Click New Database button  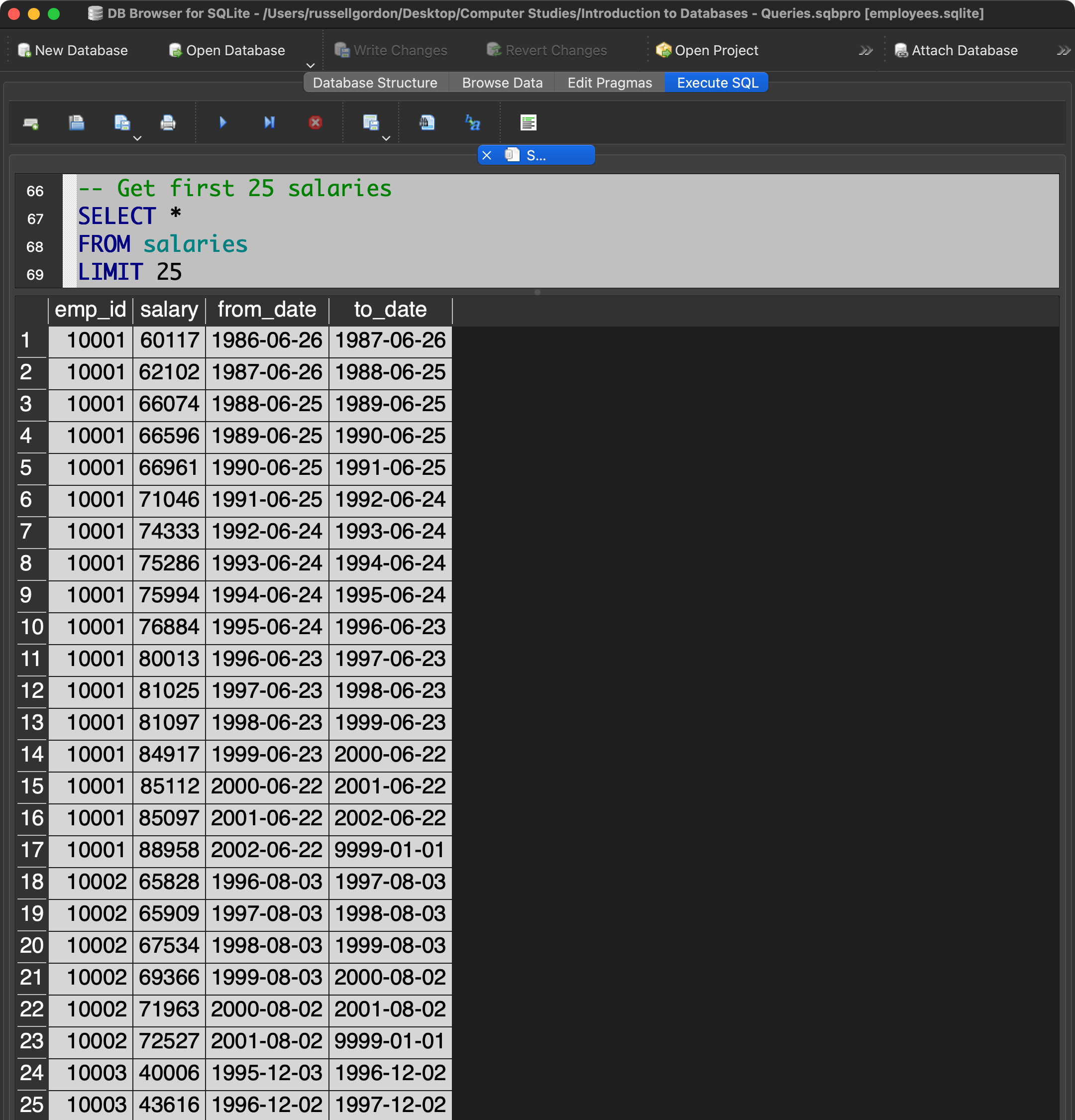(x=73, y=51)
